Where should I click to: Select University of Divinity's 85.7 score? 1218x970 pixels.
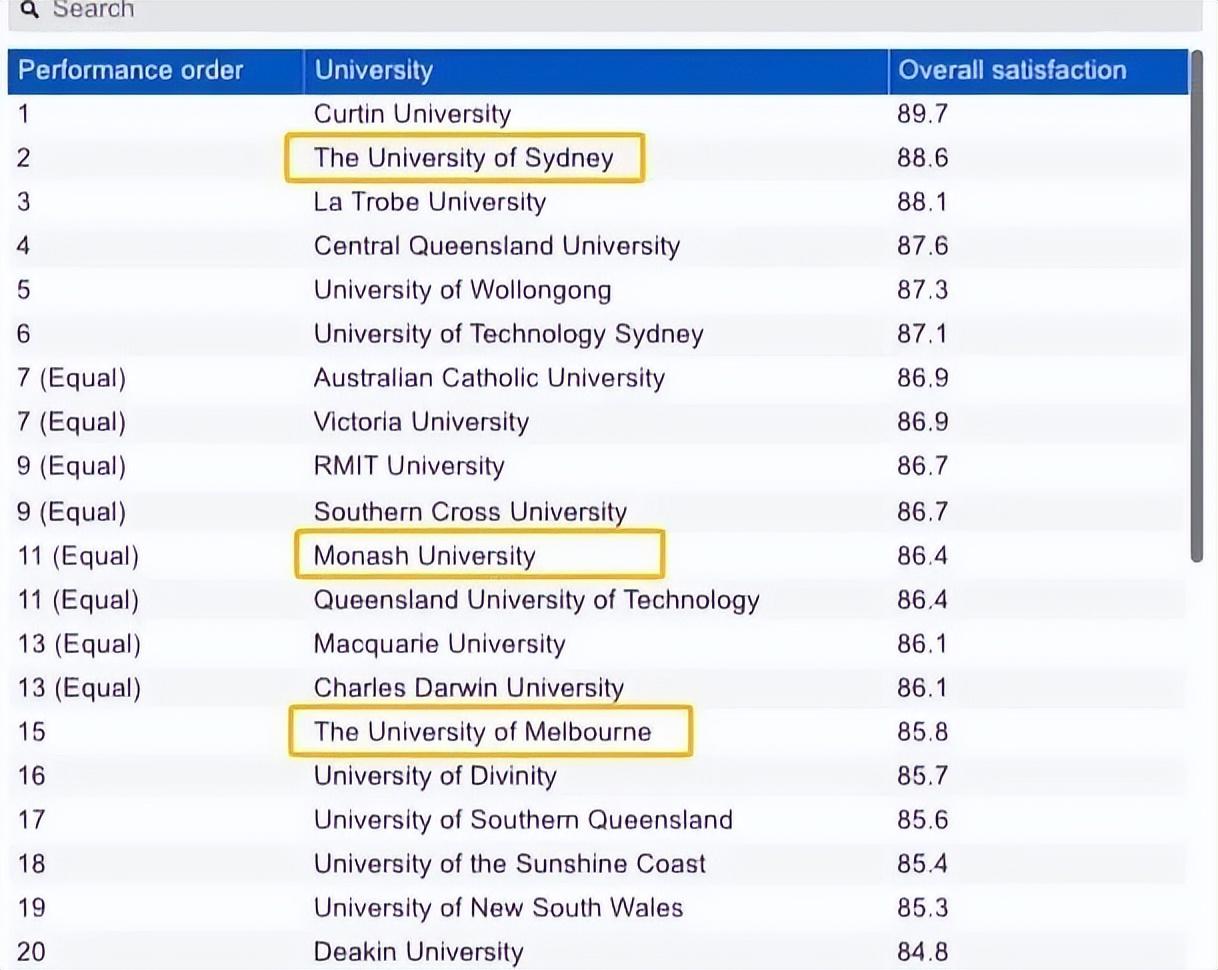click(922, 776)
